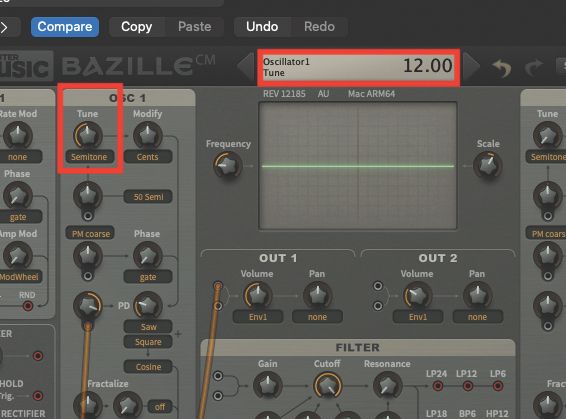Go to next preset using right arrow
The height and width of the screenshot is (419, 566).
[x=472, y=66]
